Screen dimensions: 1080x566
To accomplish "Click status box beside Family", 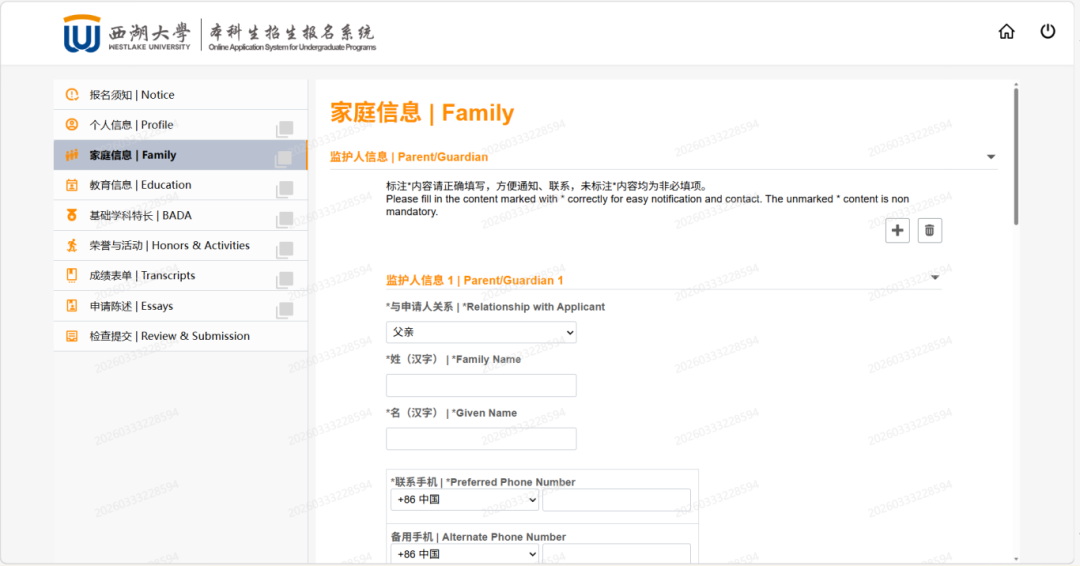I will (x=284, y=159).
